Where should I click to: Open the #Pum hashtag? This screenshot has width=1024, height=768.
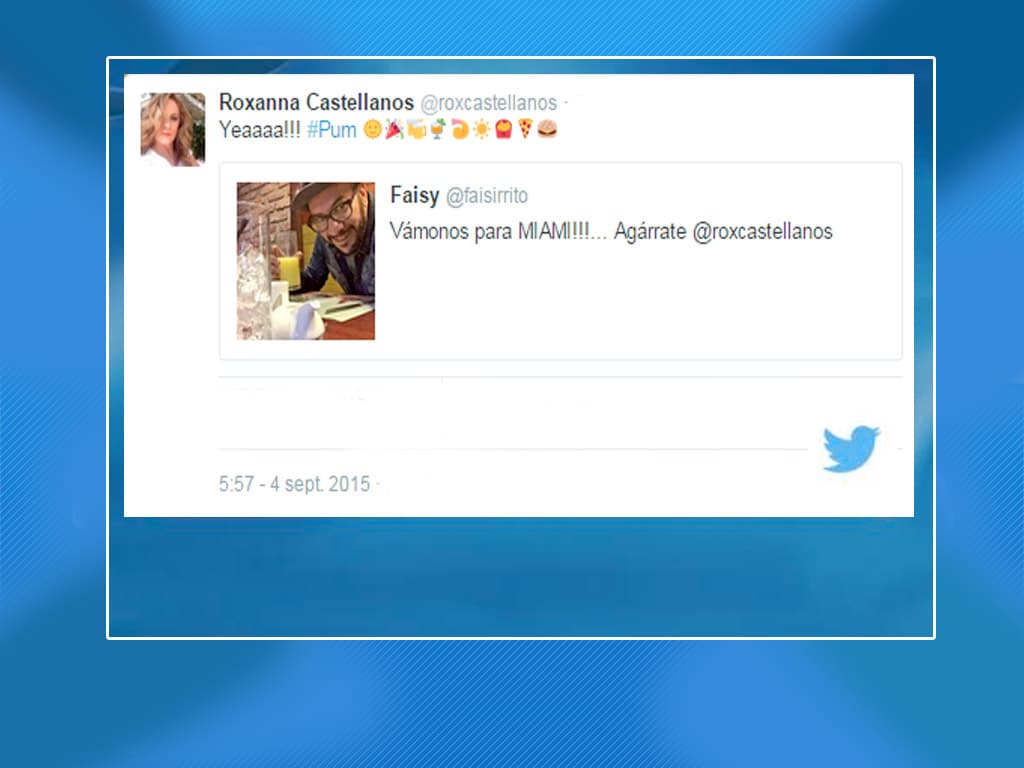click(332, 129)
